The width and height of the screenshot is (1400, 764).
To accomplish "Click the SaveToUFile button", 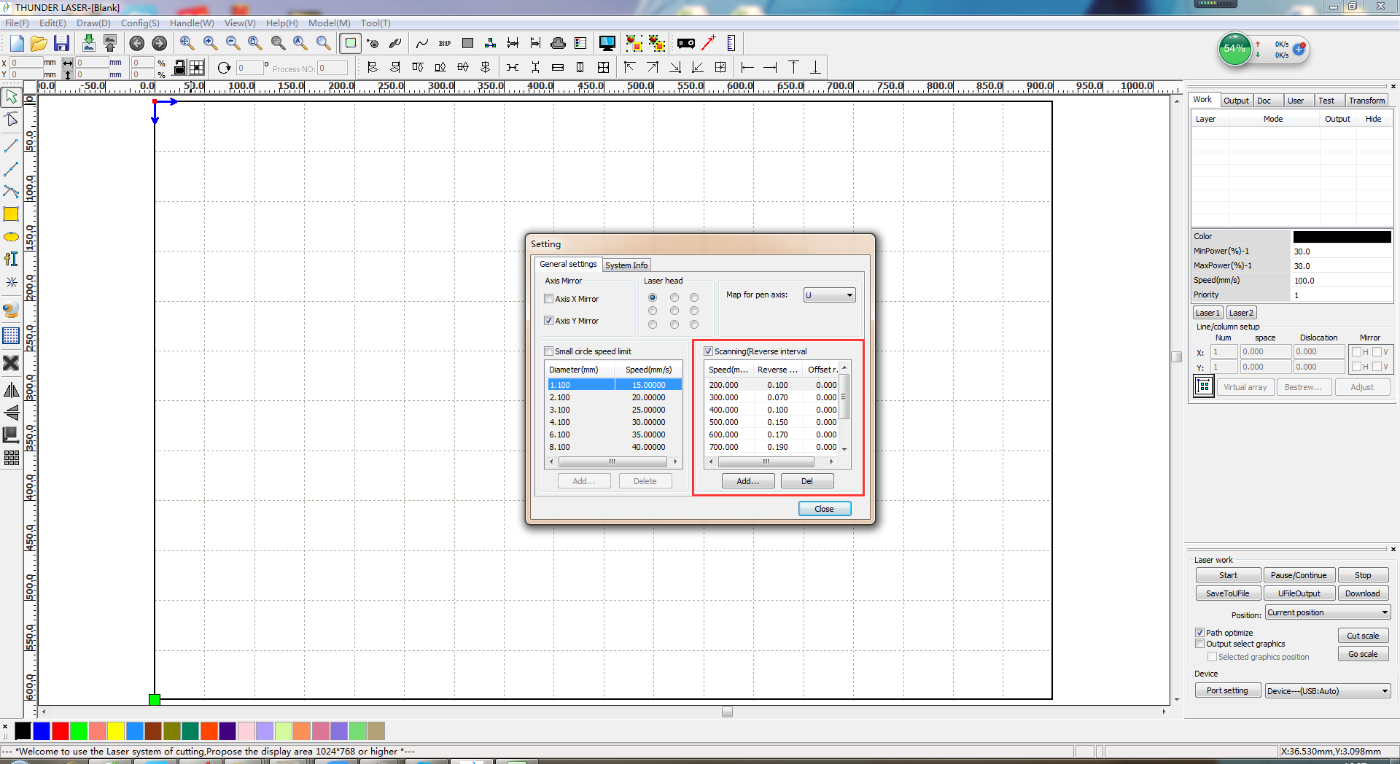I will [x=1228, y=593].
